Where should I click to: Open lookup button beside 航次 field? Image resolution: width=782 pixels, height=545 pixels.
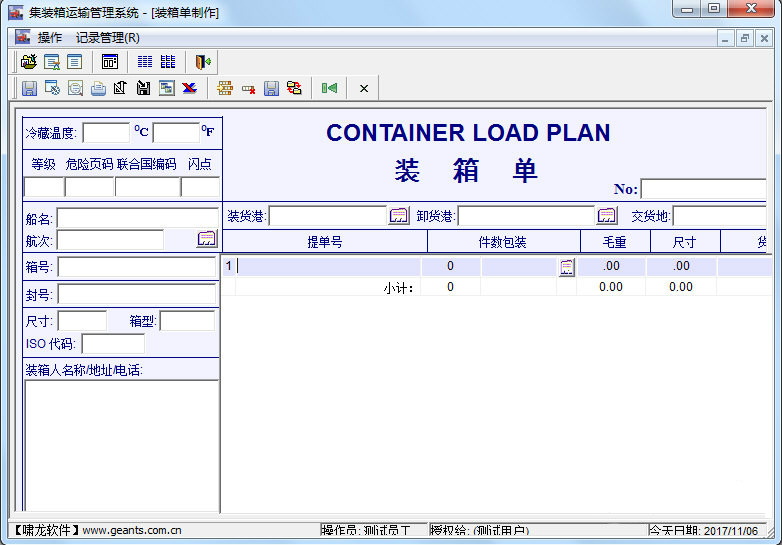click(x=206, y=238)
